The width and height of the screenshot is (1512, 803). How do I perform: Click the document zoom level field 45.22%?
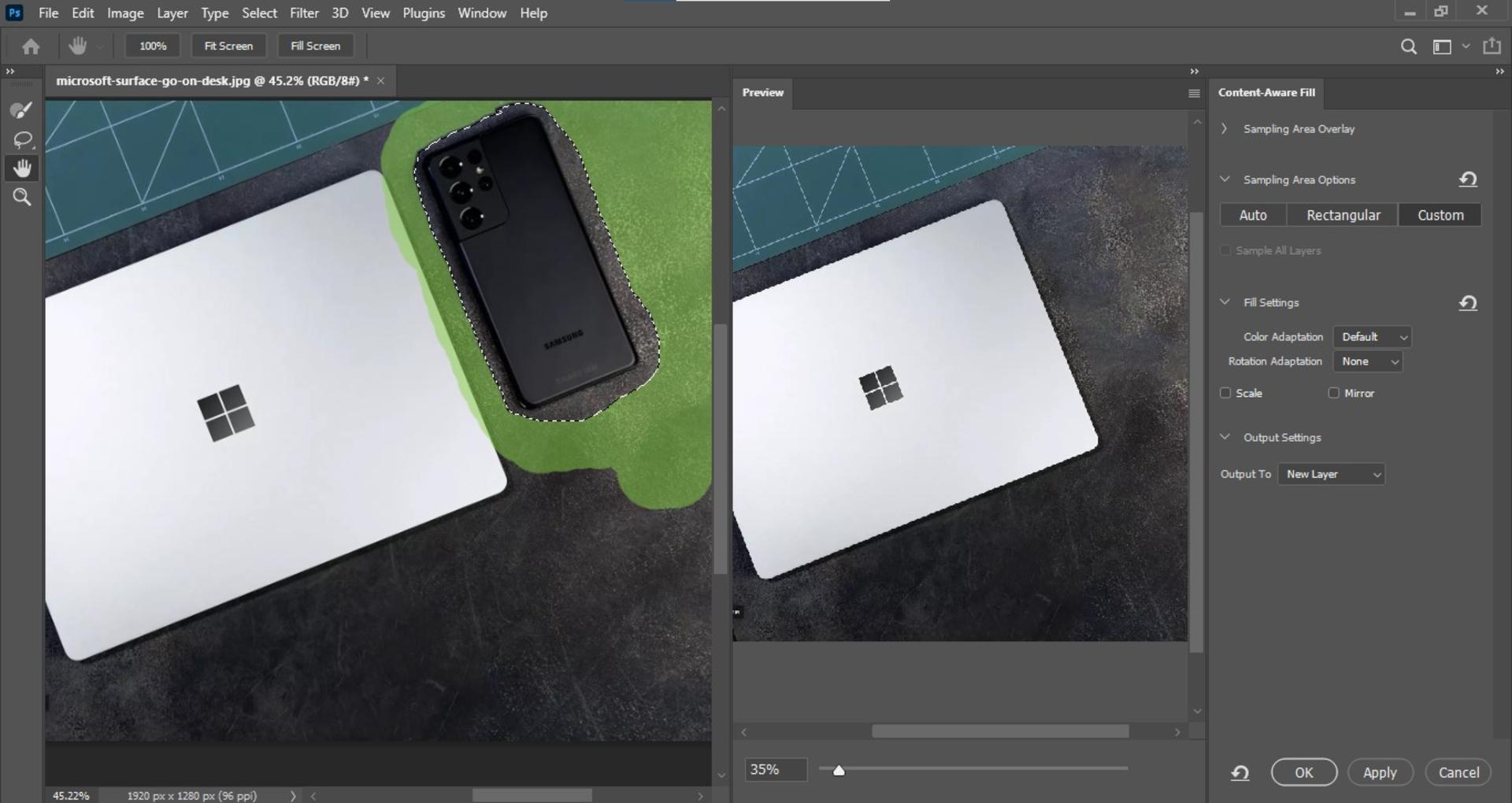point(71,796)
